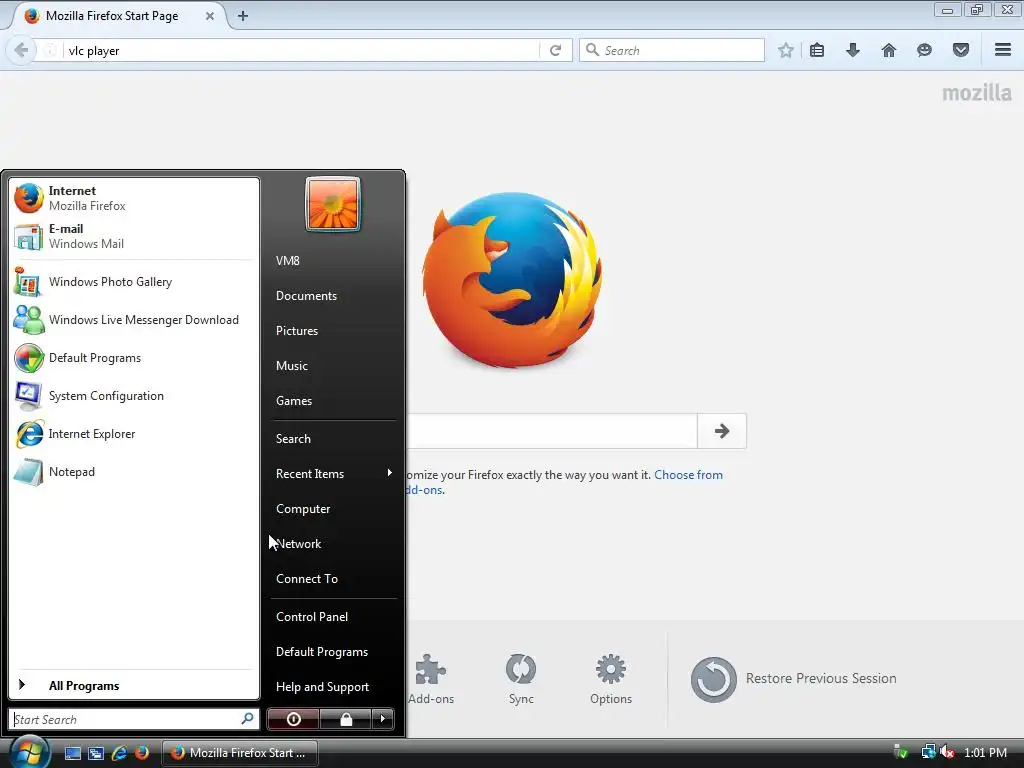Open Sync from start page footer

click(x=521, y=679)
